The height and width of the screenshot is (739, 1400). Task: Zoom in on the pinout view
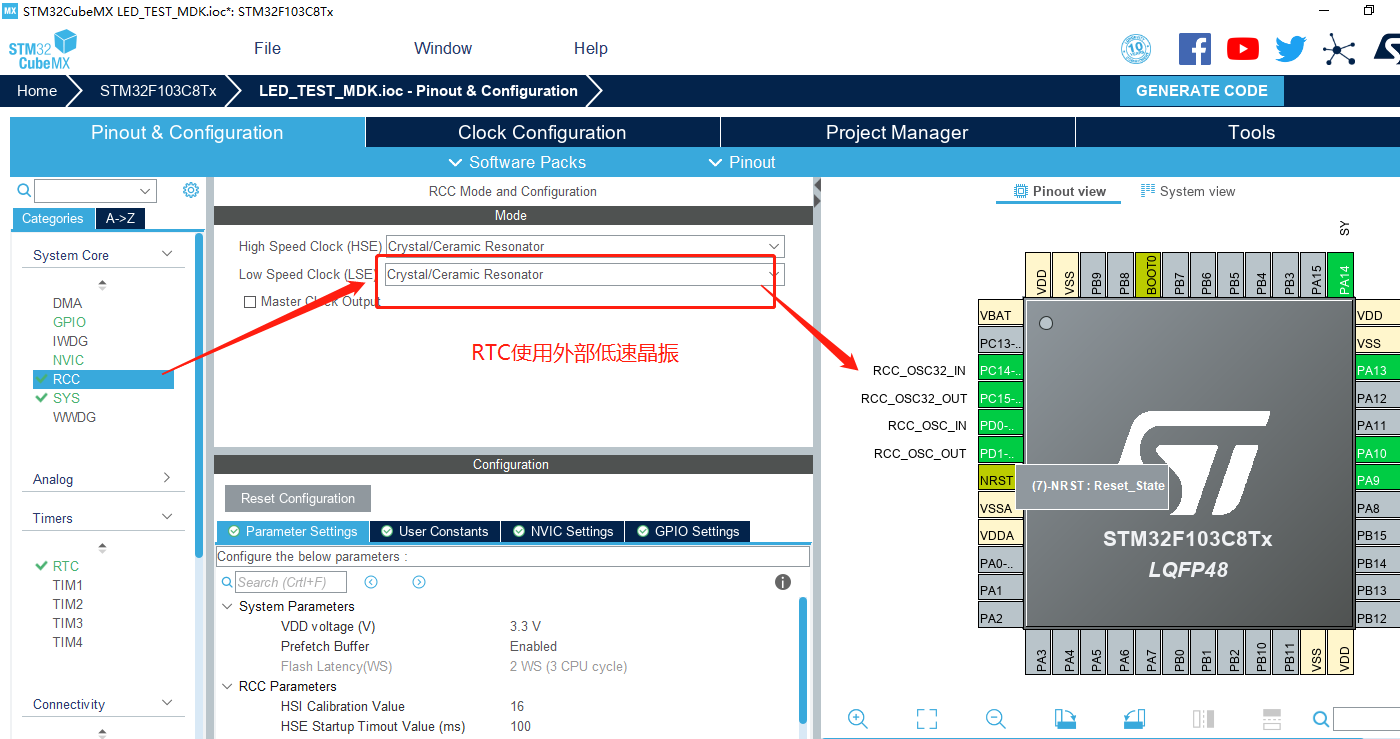point(857,719)
